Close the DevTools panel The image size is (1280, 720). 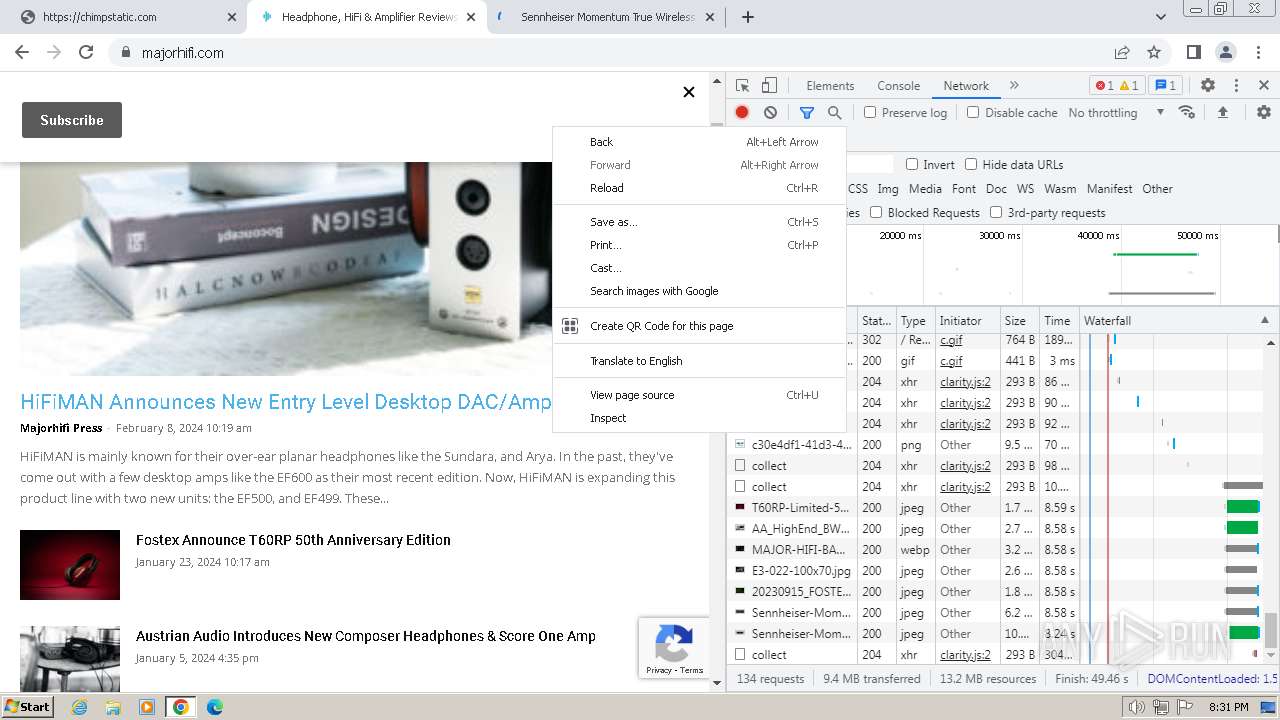point(1264,86)
